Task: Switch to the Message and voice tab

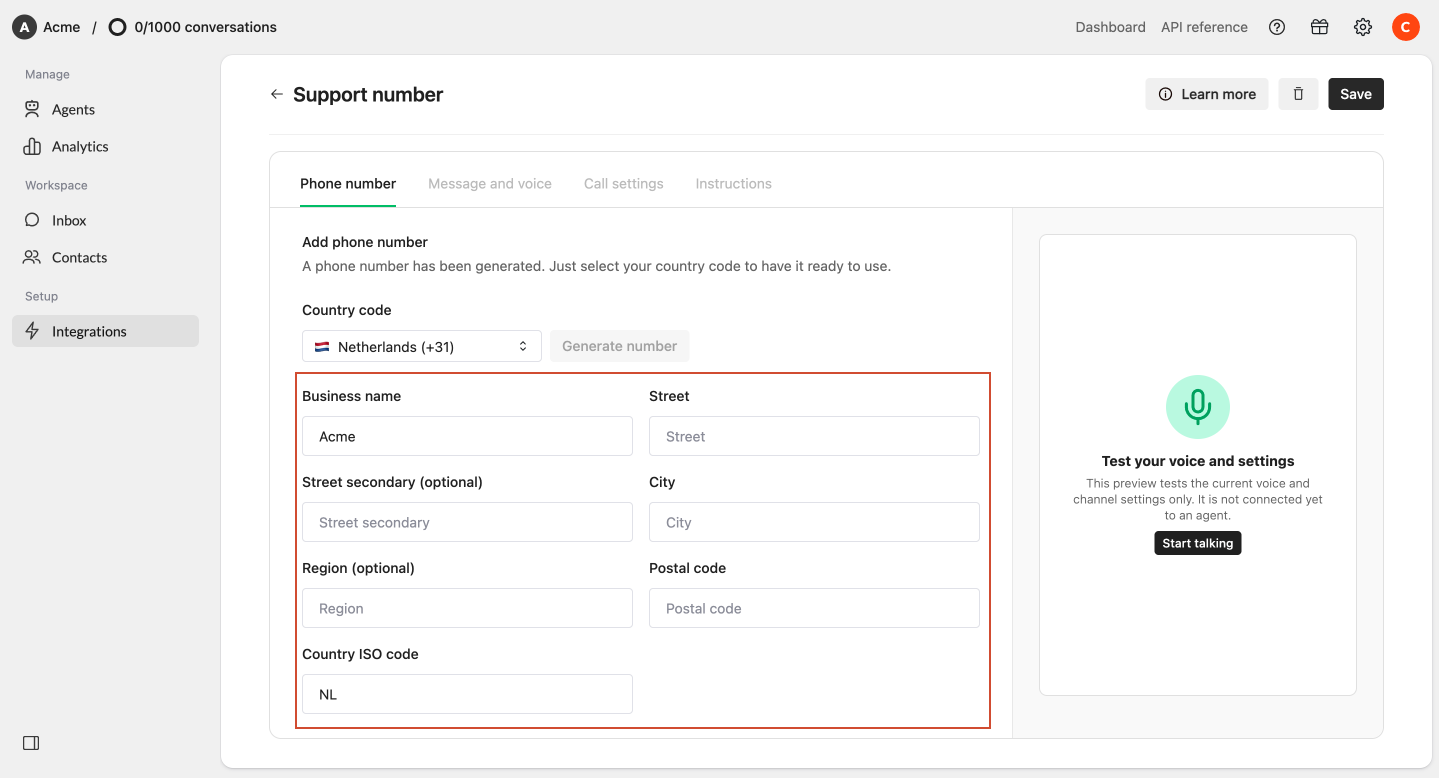Action: click(x=490, y=184)
